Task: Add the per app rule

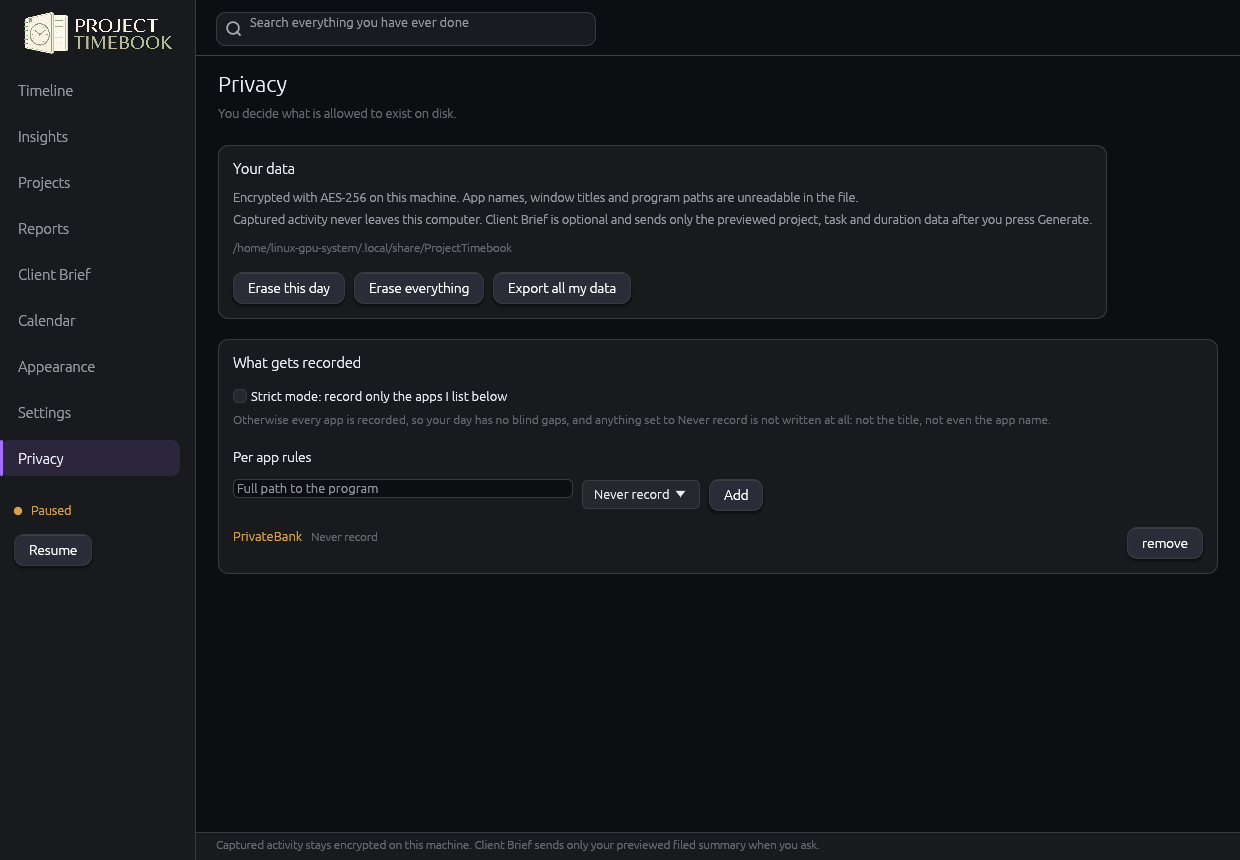Action: 736,495
